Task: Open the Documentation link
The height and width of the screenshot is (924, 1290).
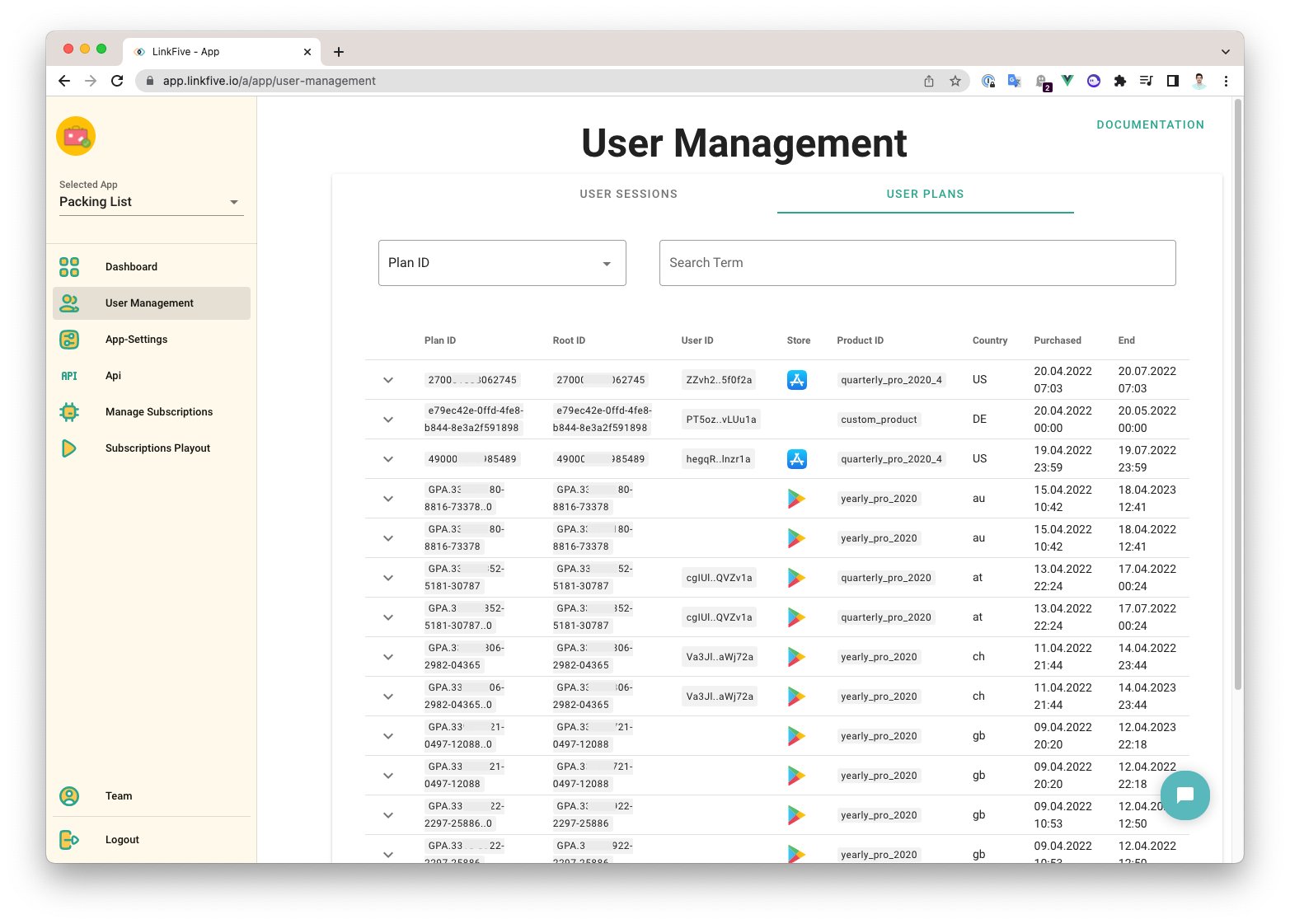Action: tap(1151, 124)
